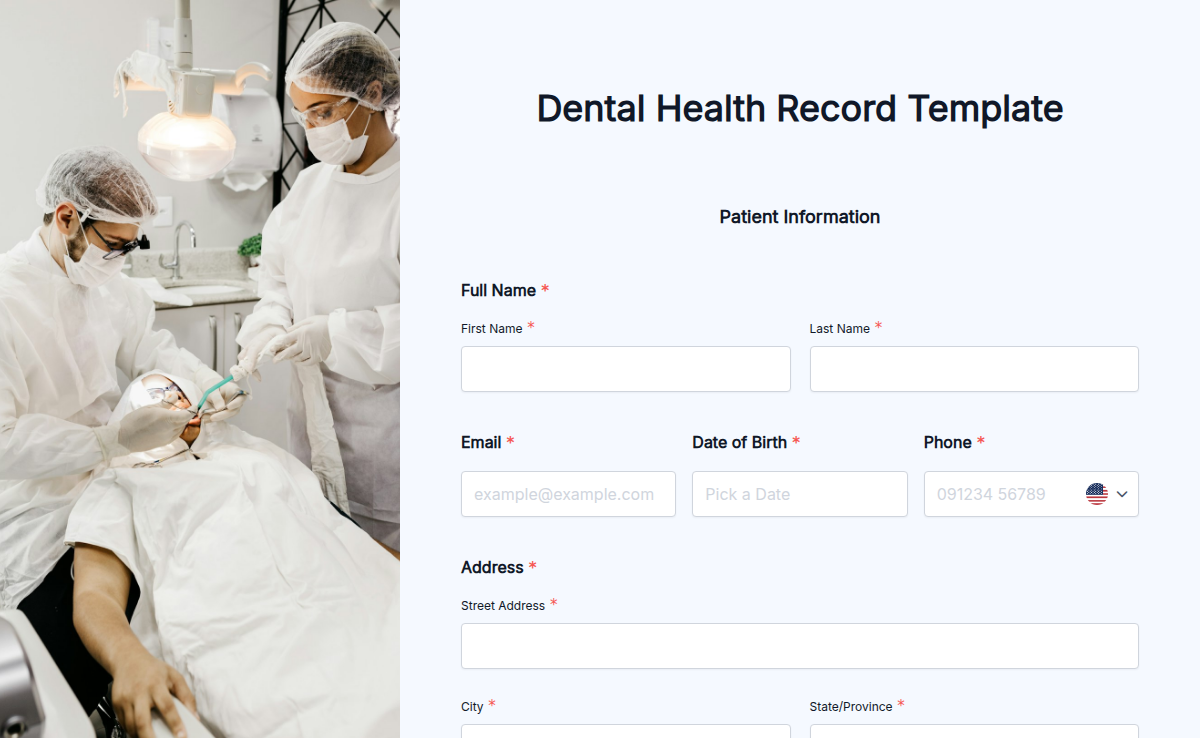1200x738 pixels.
Task: Click the Phone number entry field
Action: click(x=1000, y=493)
